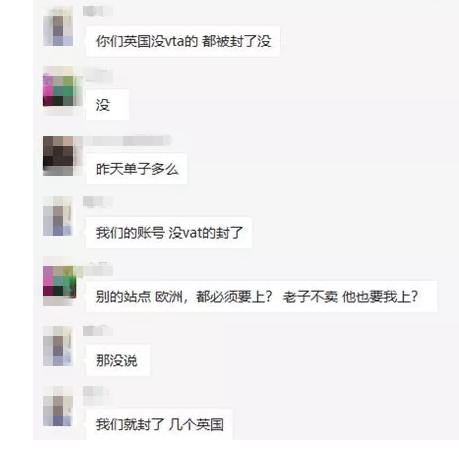
Task: Click message "我们就封了 几个英国"
Action: (159, 424)
